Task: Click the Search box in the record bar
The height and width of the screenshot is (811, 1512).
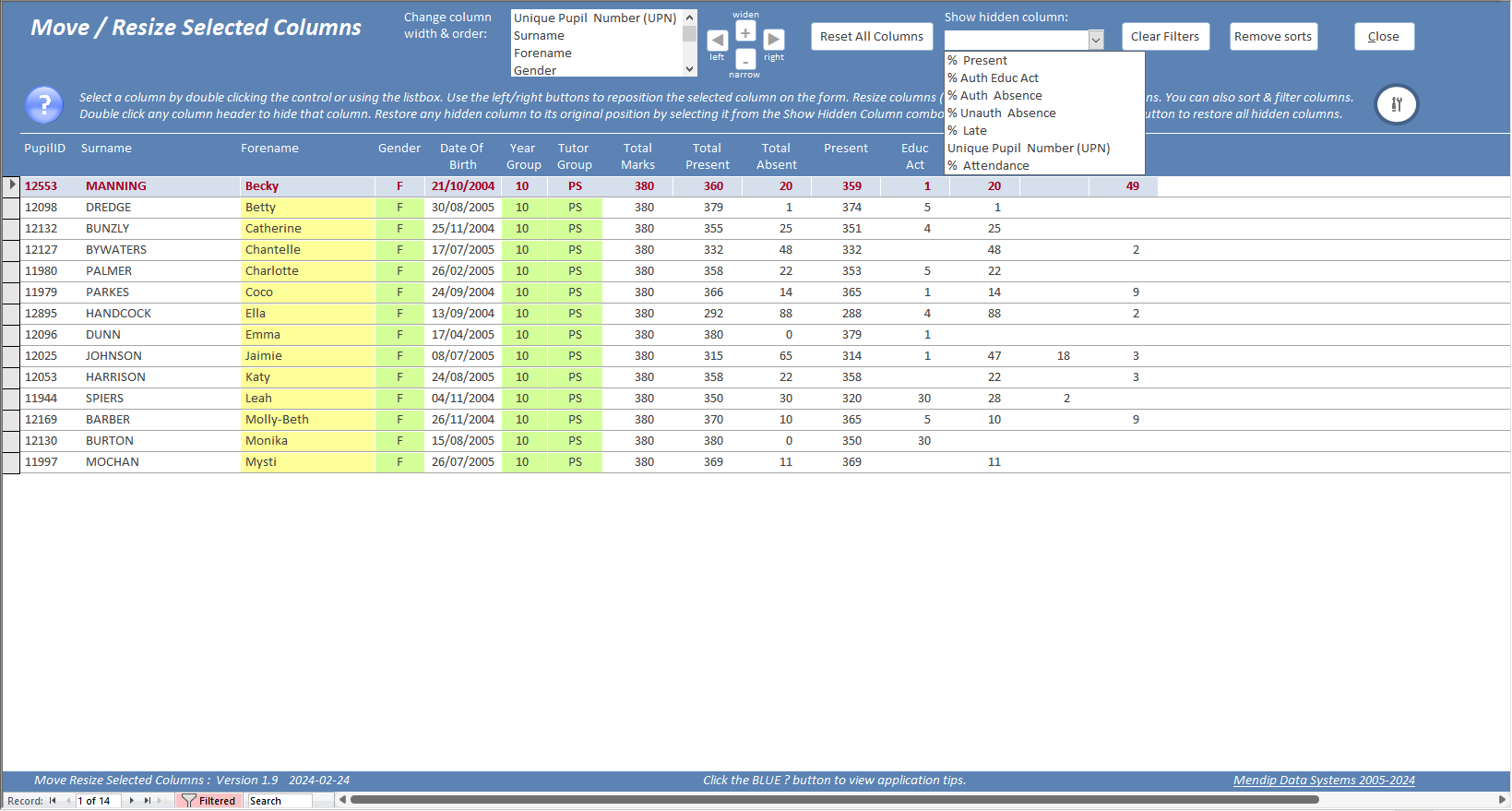Action: tap(280, 801)
